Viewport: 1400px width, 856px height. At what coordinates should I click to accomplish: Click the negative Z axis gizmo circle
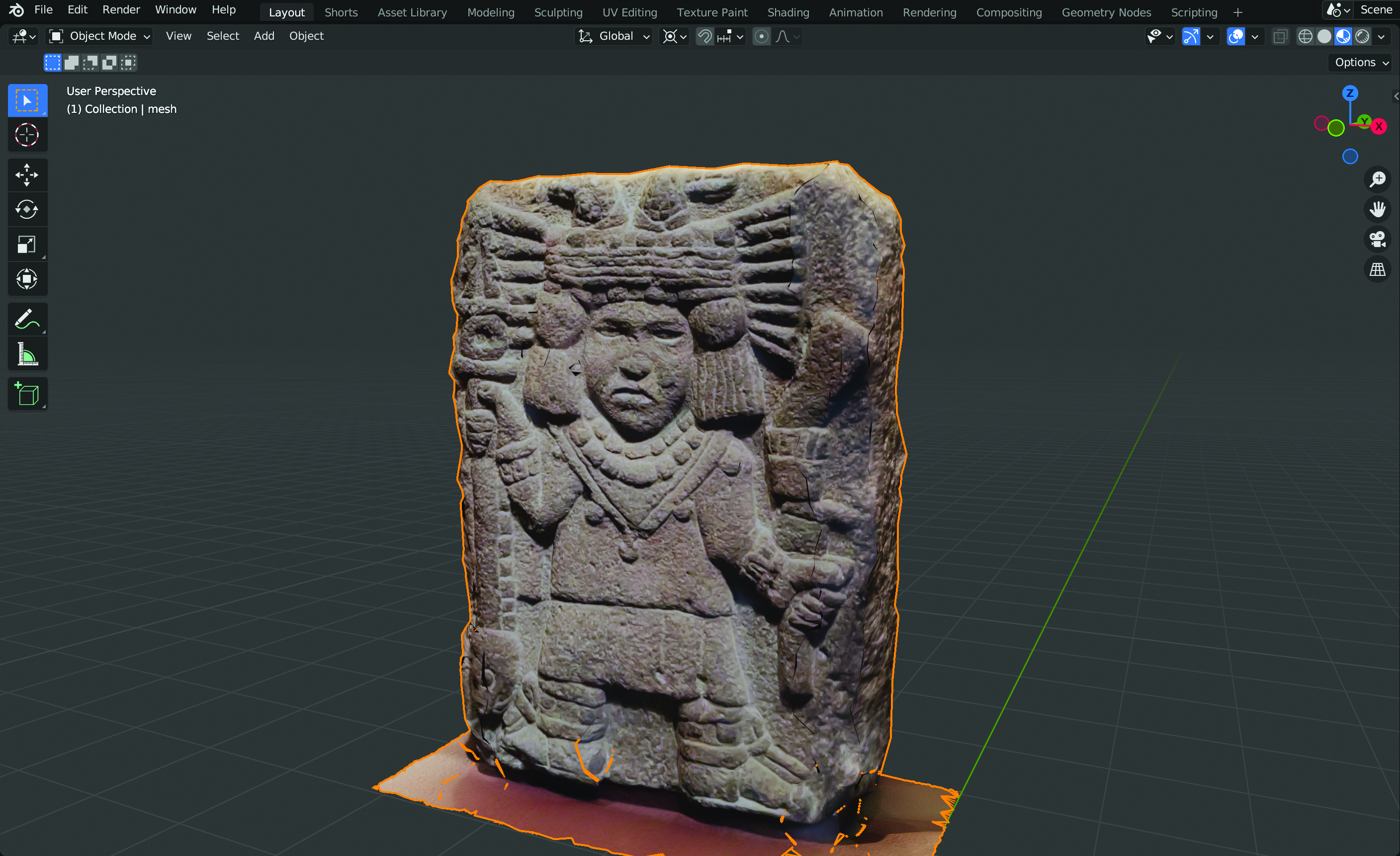(1350, 156)
